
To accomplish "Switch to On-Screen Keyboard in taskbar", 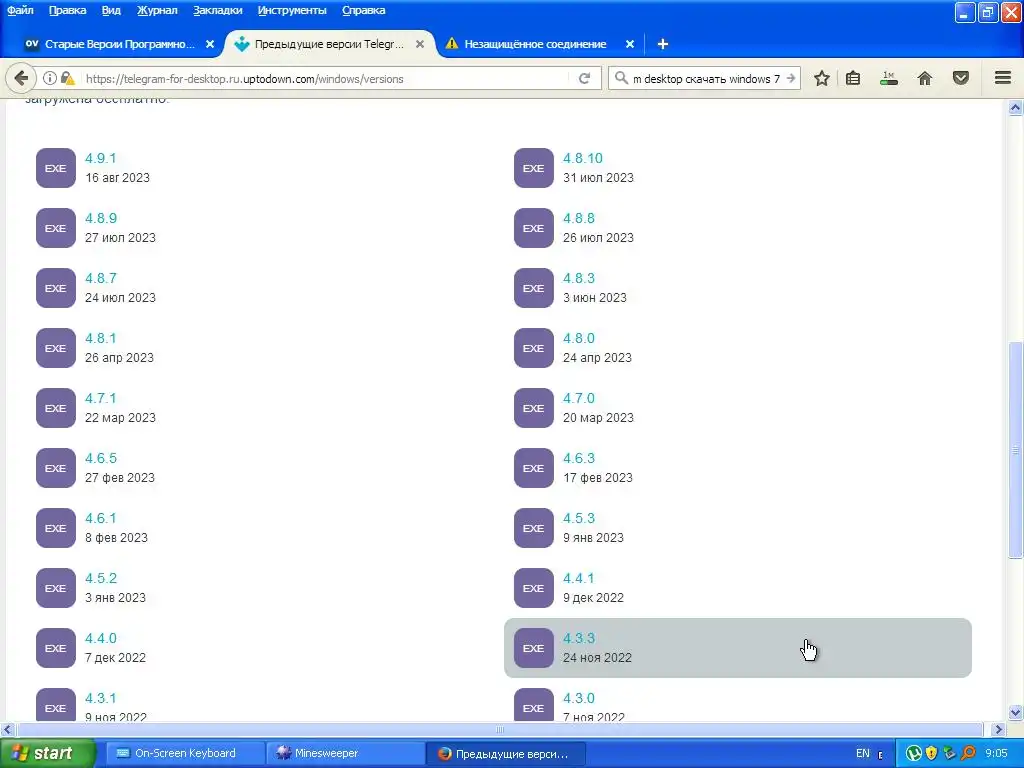I will 185,753.
